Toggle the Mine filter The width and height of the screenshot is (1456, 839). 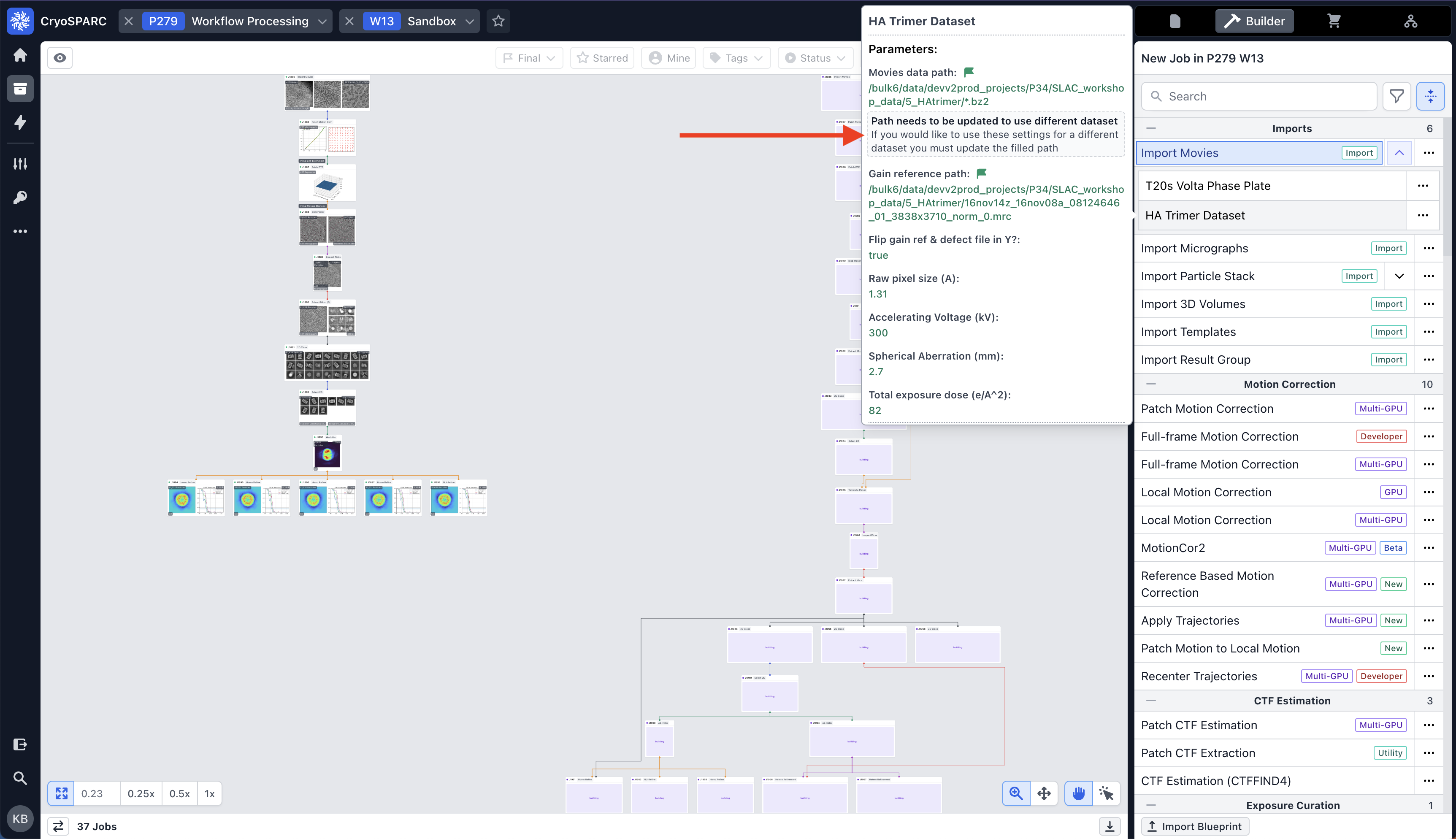tap(669, 58)
